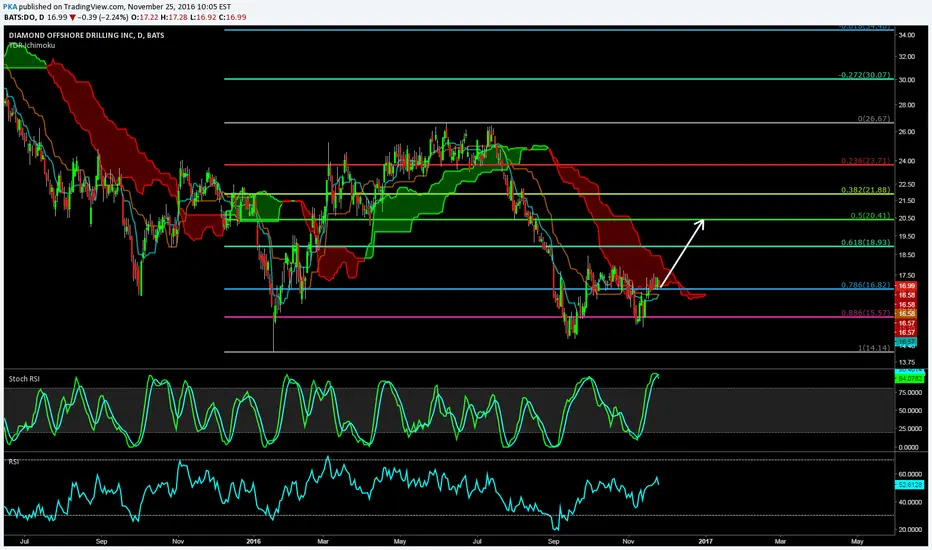Click the 0.382(21.88) Fibonacci label
Screen dimensions: 932x550
click(865, 190)
